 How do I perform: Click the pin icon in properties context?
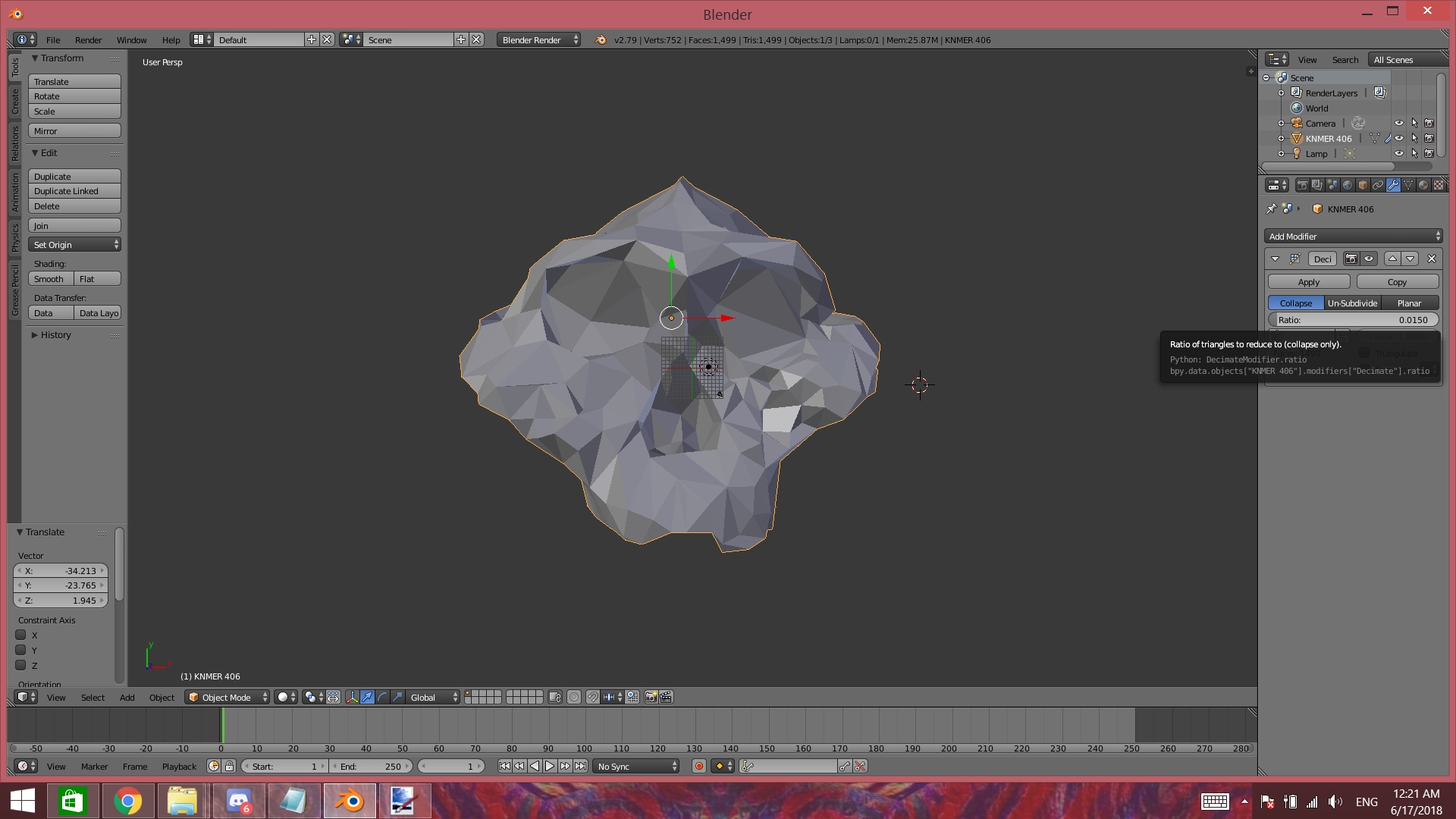tap(1272, 209)
